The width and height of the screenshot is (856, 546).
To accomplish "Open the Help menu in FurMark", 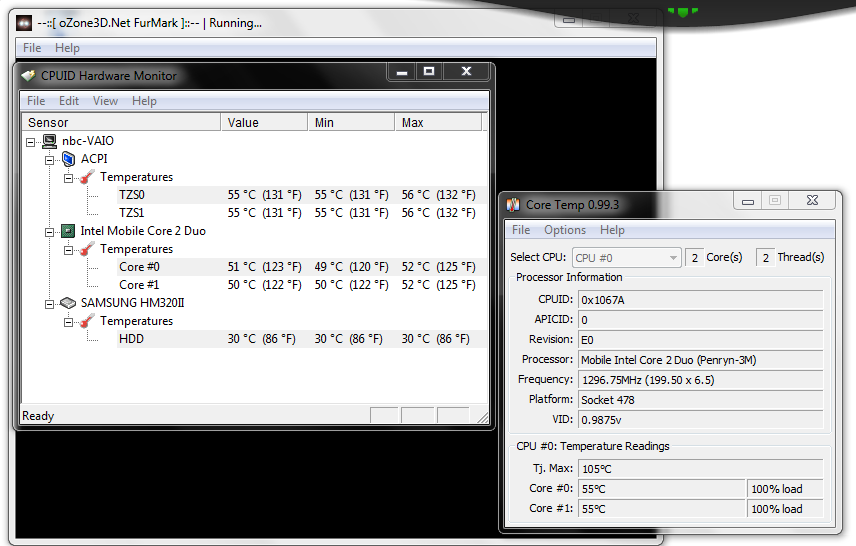I will tap(67, 48).
